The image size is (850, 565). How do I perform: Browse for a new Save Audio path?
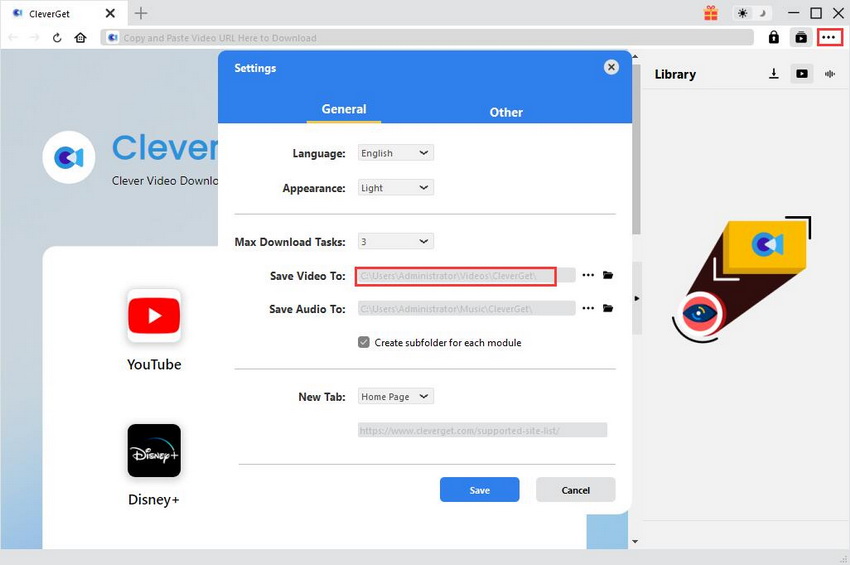(x=588, y=309)
